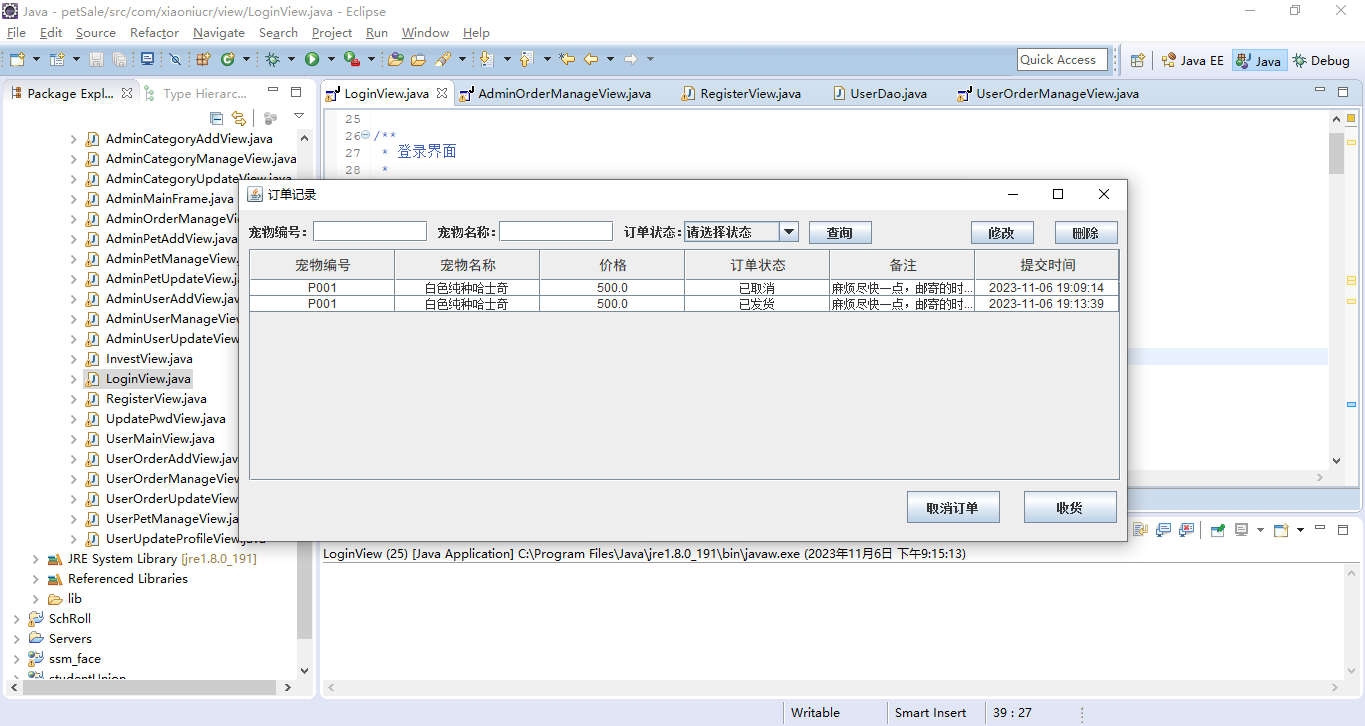Click the Skip All Breakpoints icon

175,60
